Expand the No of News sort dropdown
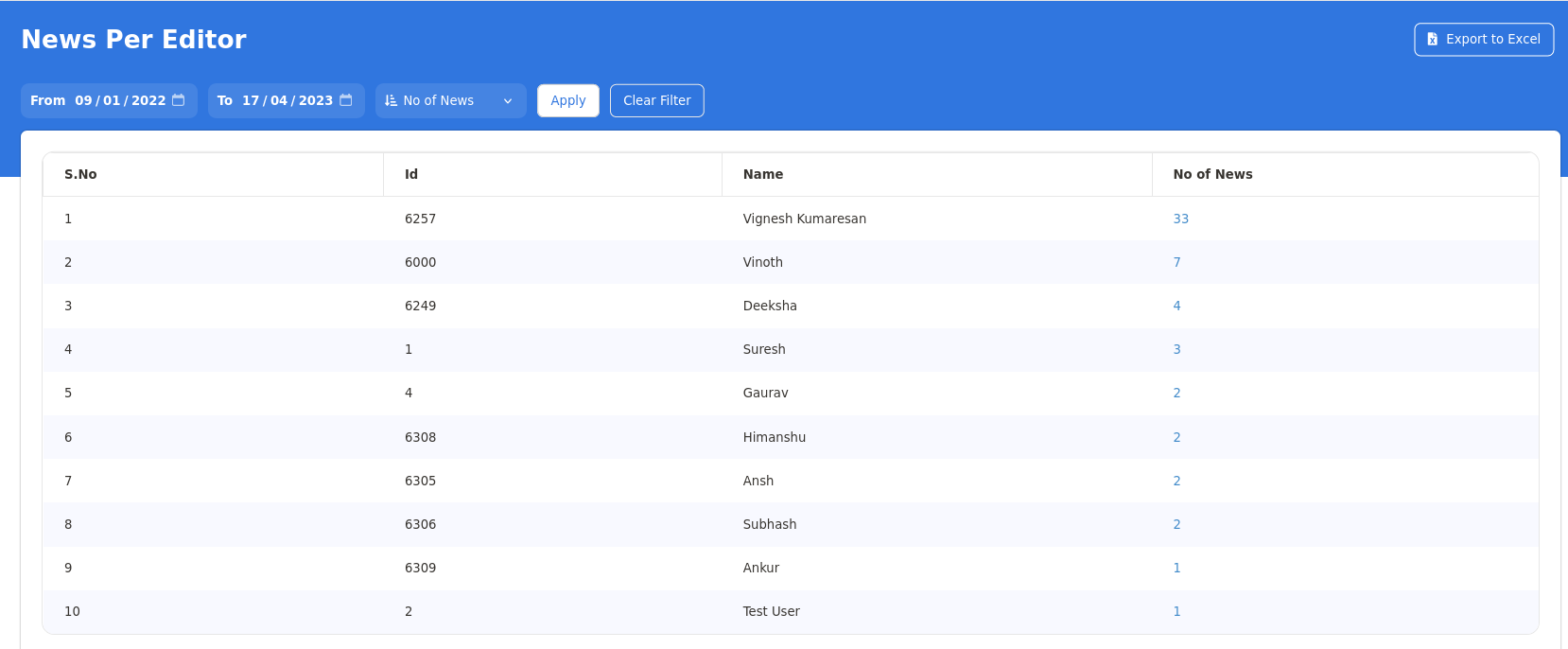The height and width of the screenshot is (649, 1568). point(450,100)
